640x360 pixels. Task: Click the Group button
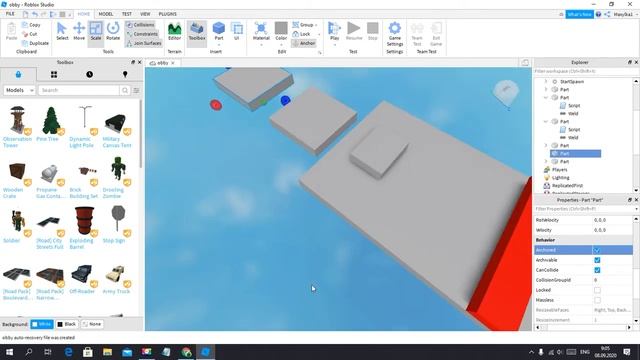pos(304,25)
